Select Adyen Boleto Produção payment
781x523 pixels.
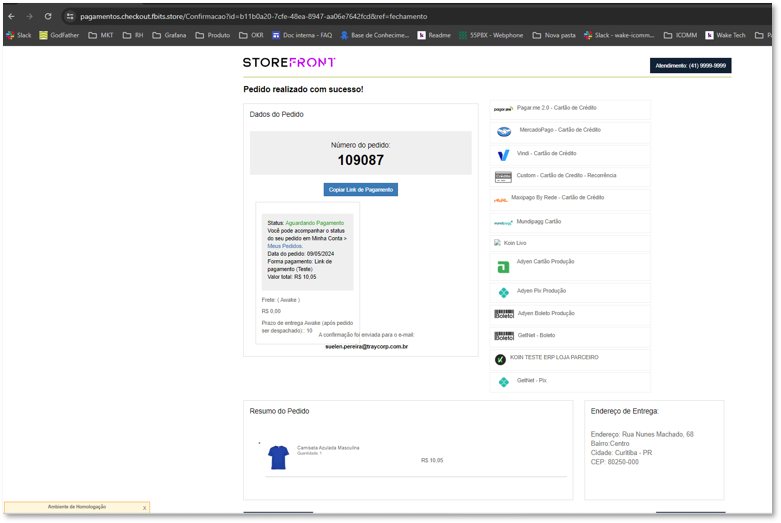click(570, 314)
